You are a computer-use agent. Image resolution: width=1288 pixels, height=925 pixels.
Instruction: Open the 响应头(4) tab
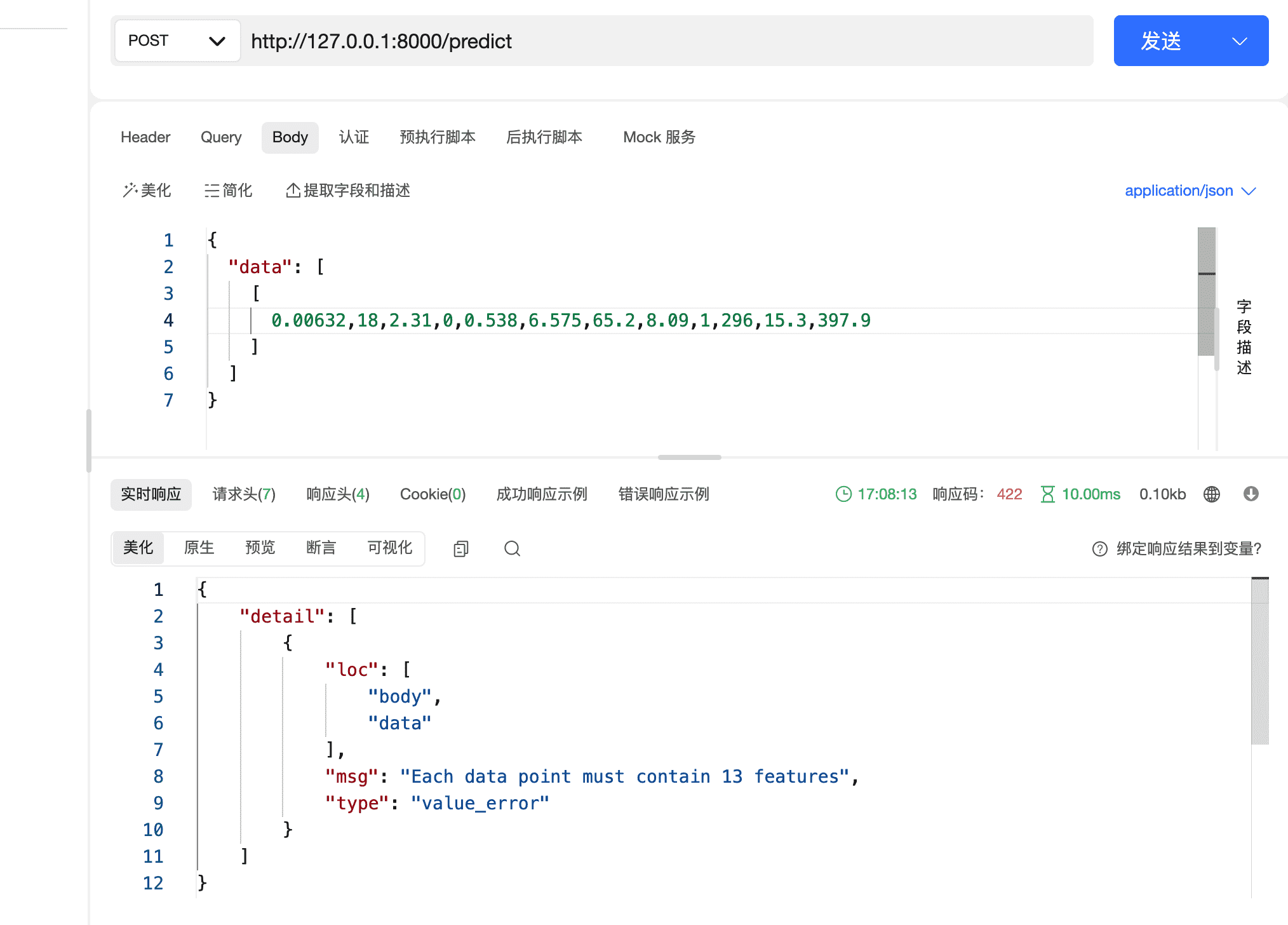click(338, 494)
